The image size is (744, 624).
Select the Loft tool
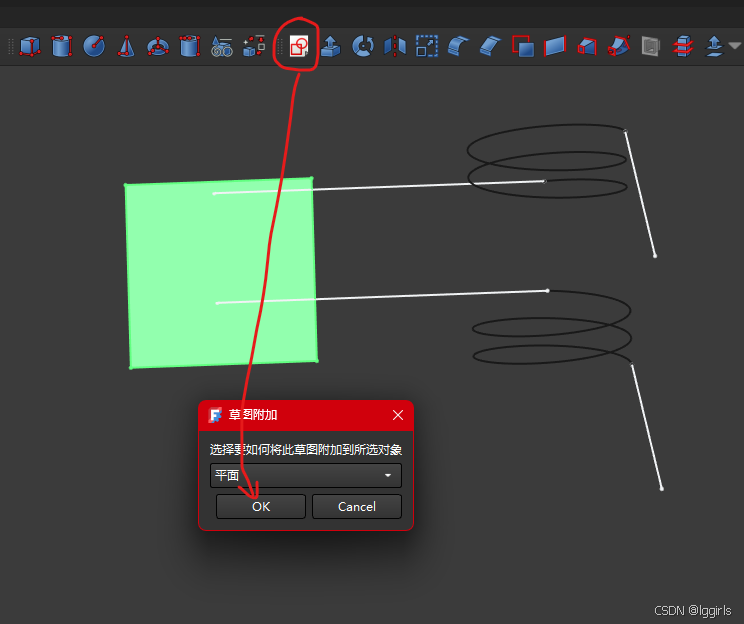coord(587,47)
